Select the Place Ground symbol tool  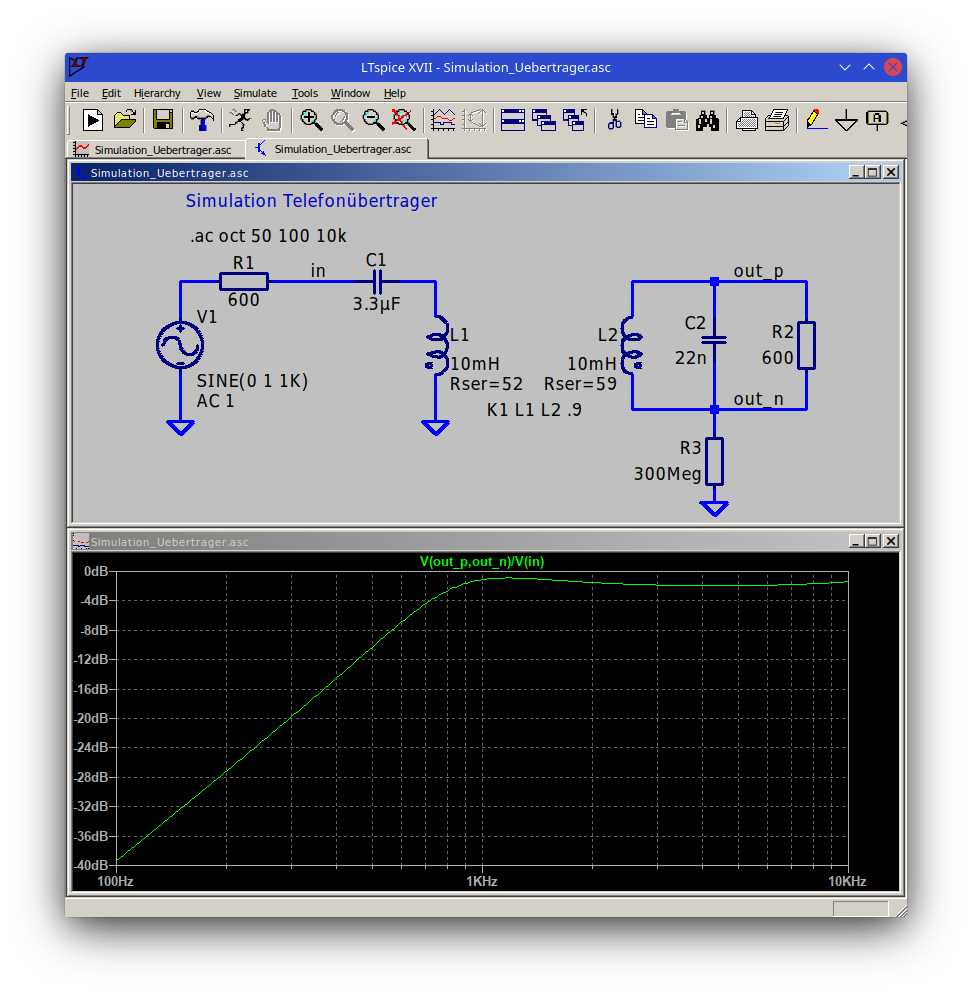coord(846,120)
